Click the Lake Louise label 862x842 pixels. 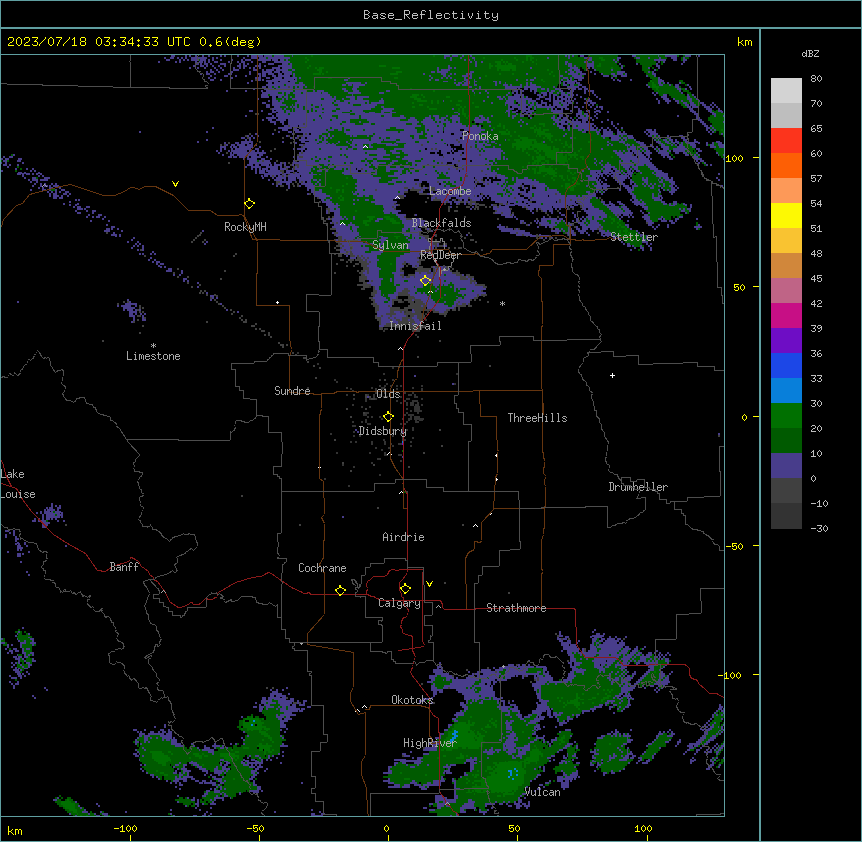pyautogui.click(x=18, y=484)
